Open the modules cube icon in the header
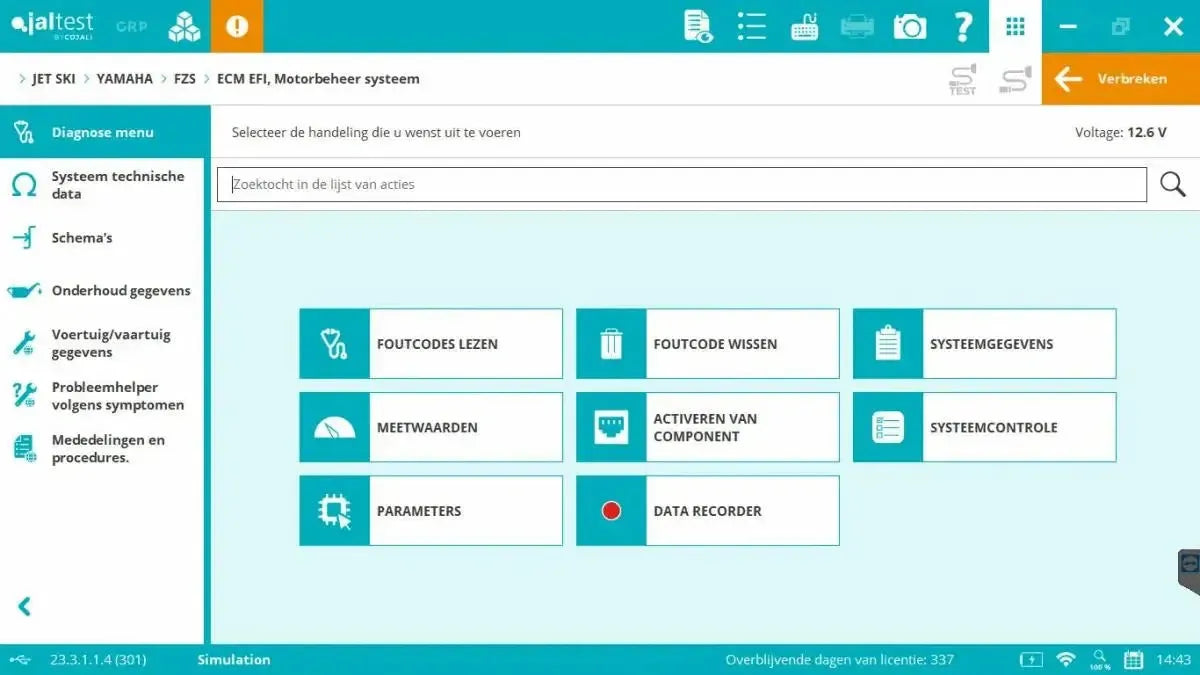Image resolution: width=1200 pixels, height=675 pixels. pyautogui.click(x=182, y=25)
